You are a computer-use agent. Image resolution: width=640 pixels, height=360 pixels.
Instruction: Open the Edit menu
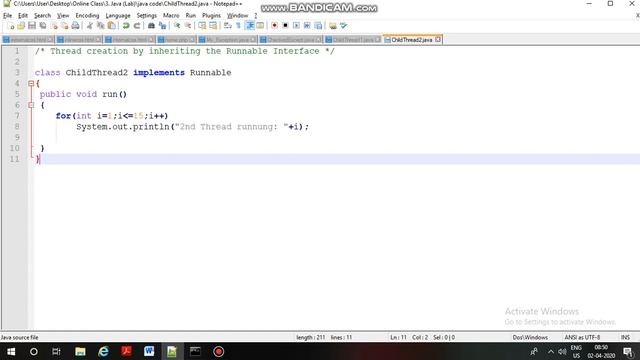[23, 16]
